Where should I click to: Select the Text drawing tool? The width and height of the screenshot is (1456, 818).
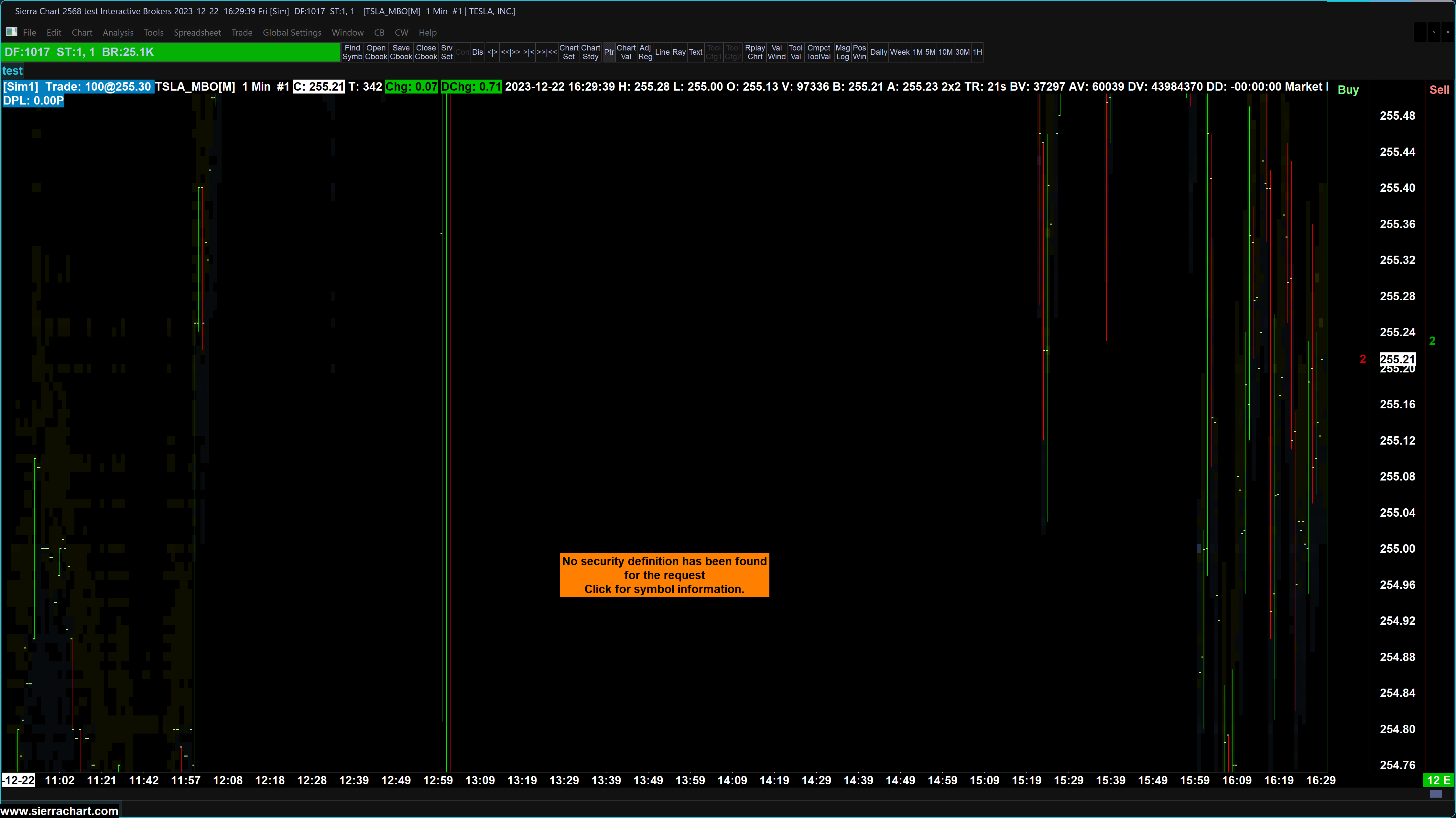695,52
